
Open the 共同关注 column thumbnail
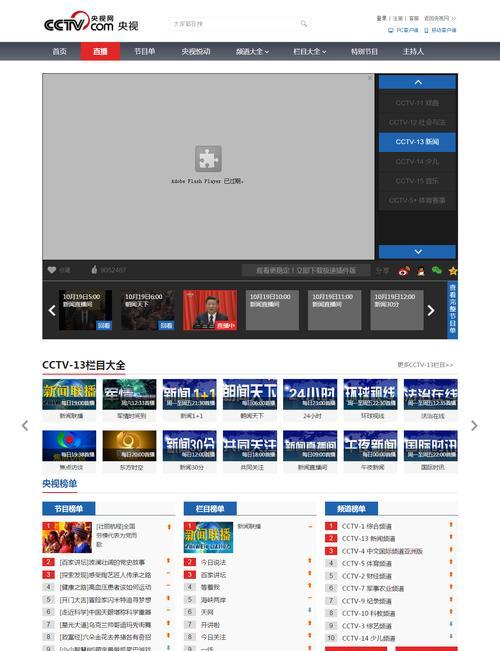pyautogui.click(x=250, y=445)
